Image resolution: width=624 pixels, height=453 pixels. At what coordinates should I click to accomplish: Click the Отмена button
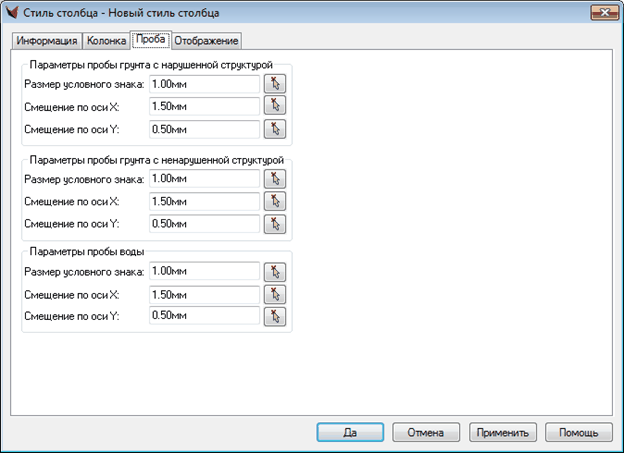(x=426, y=432)
